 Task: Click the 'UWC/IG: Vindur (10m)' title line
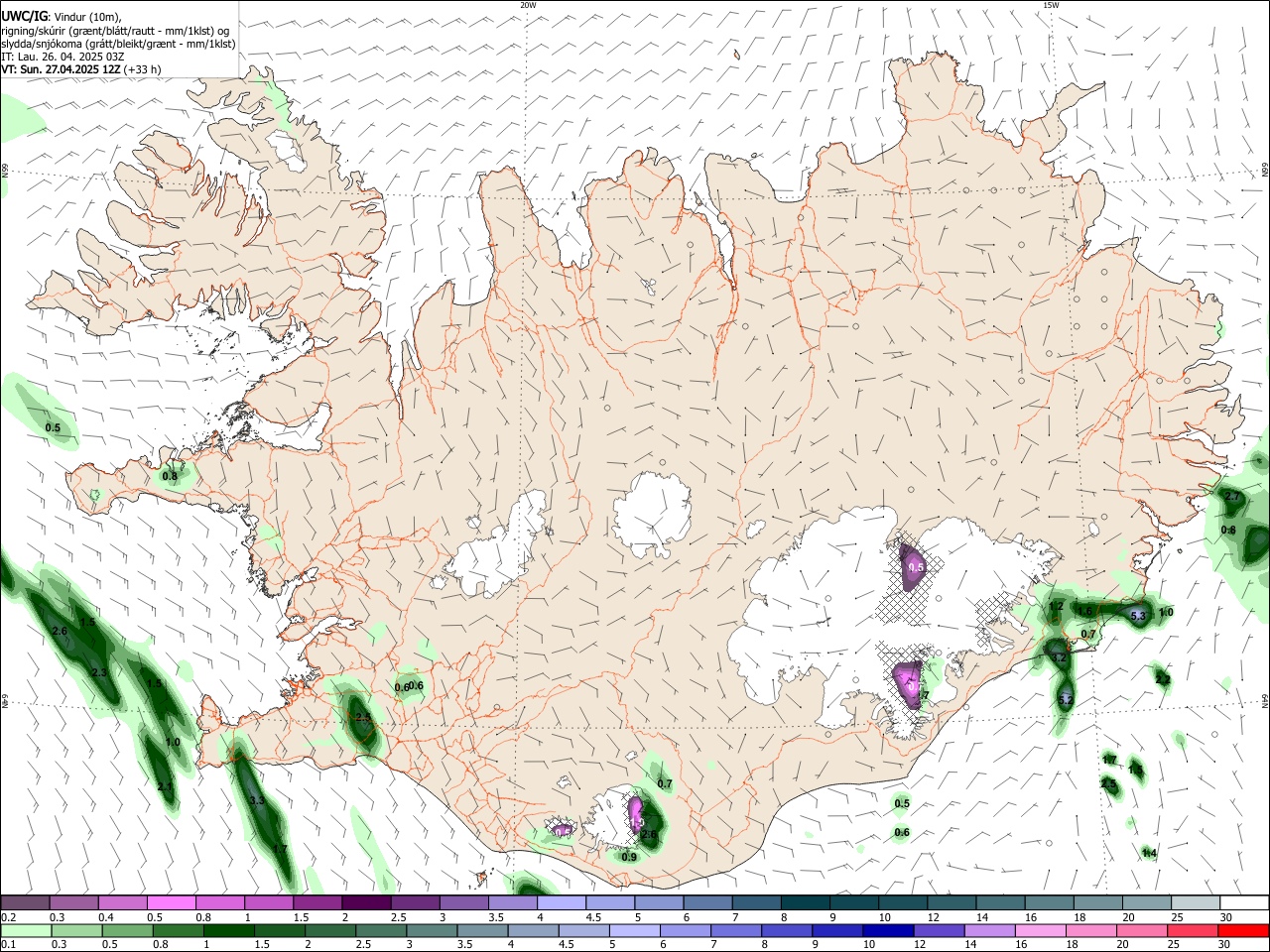[62, 17]
